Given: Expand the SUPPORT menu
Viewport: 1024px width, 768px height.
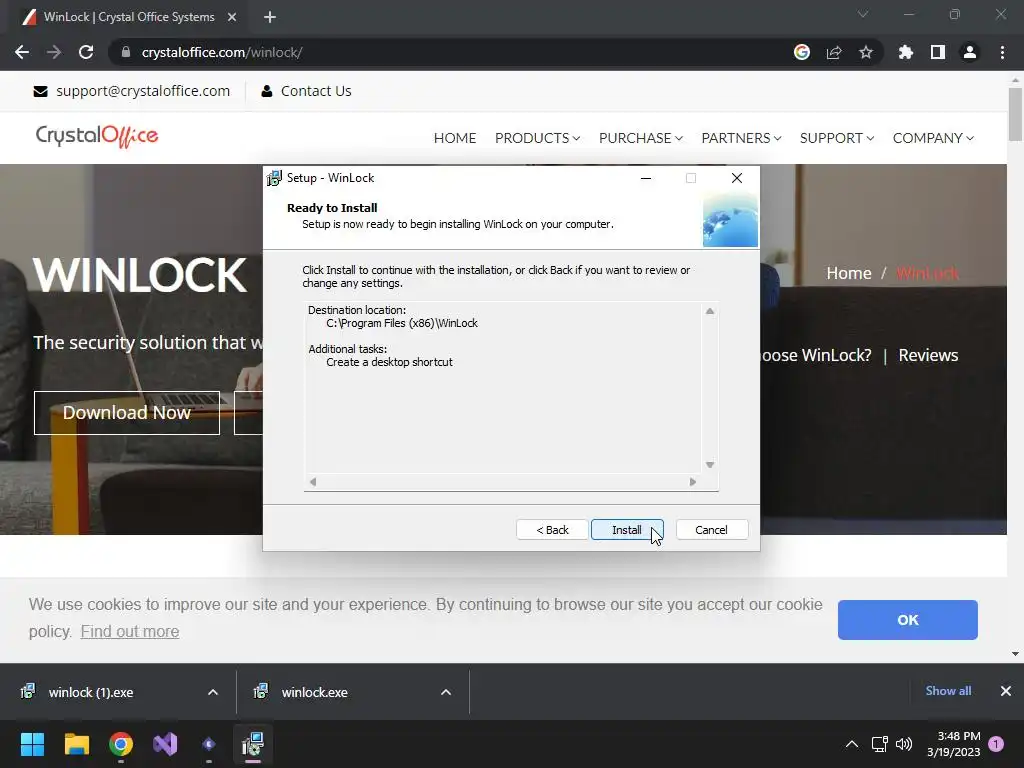Looking at the screenshot, I should (837, 138).
